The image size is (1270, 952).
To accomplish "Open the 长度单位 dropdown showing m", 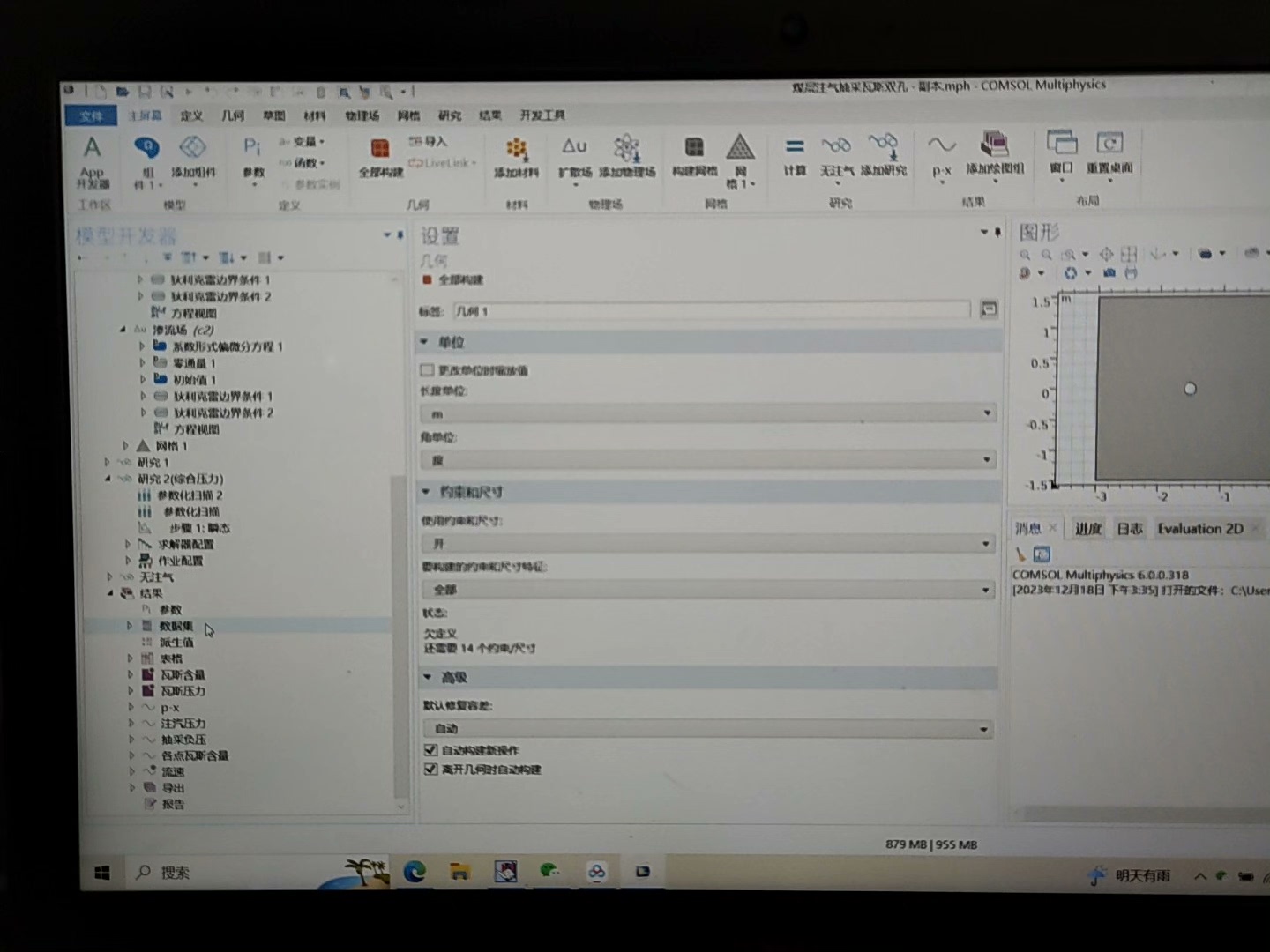I will (708, 413).
